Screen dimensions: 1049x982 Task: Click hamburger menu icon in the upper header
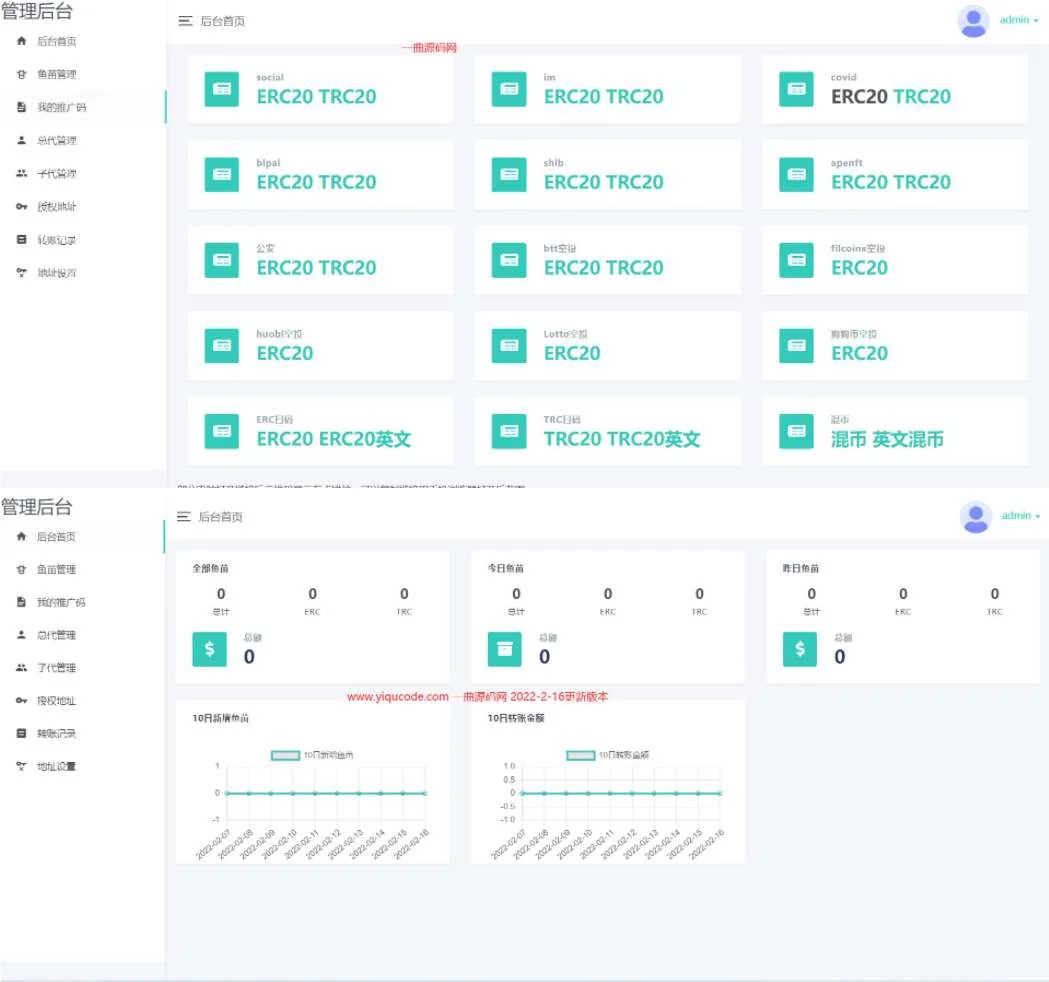point(185,21)
